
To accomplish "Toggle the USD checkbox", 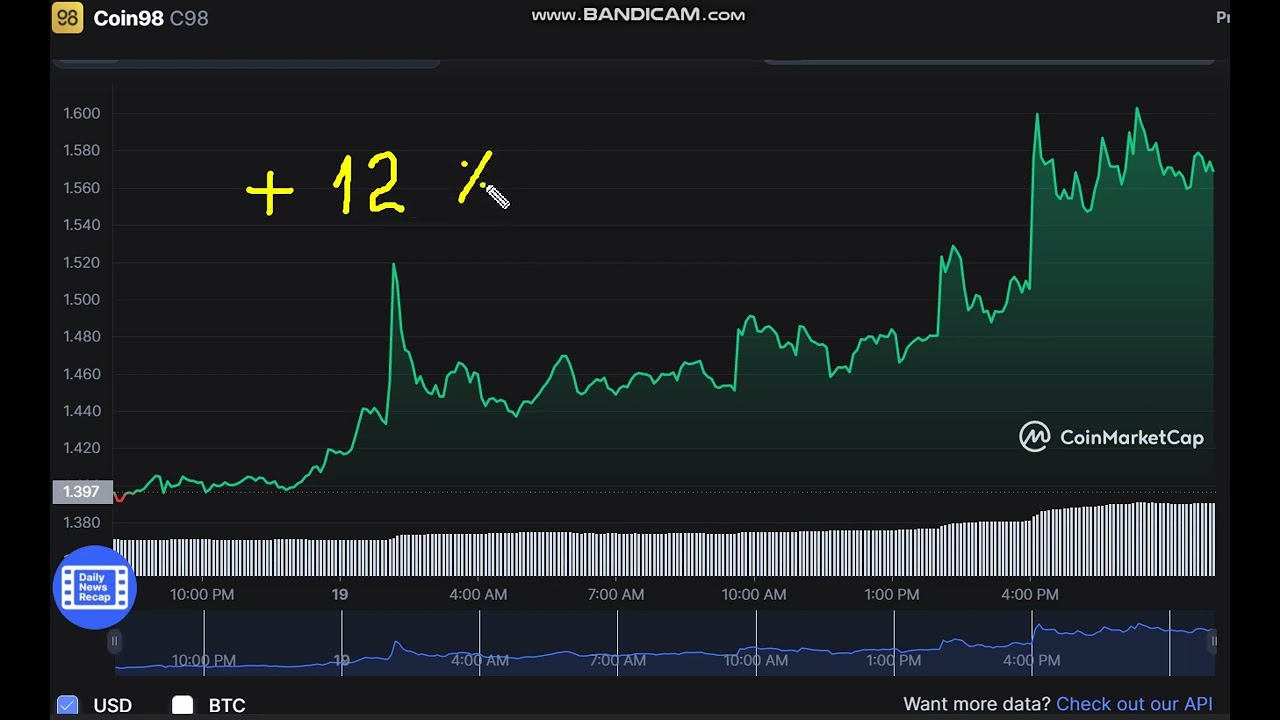I will point(67,705).
